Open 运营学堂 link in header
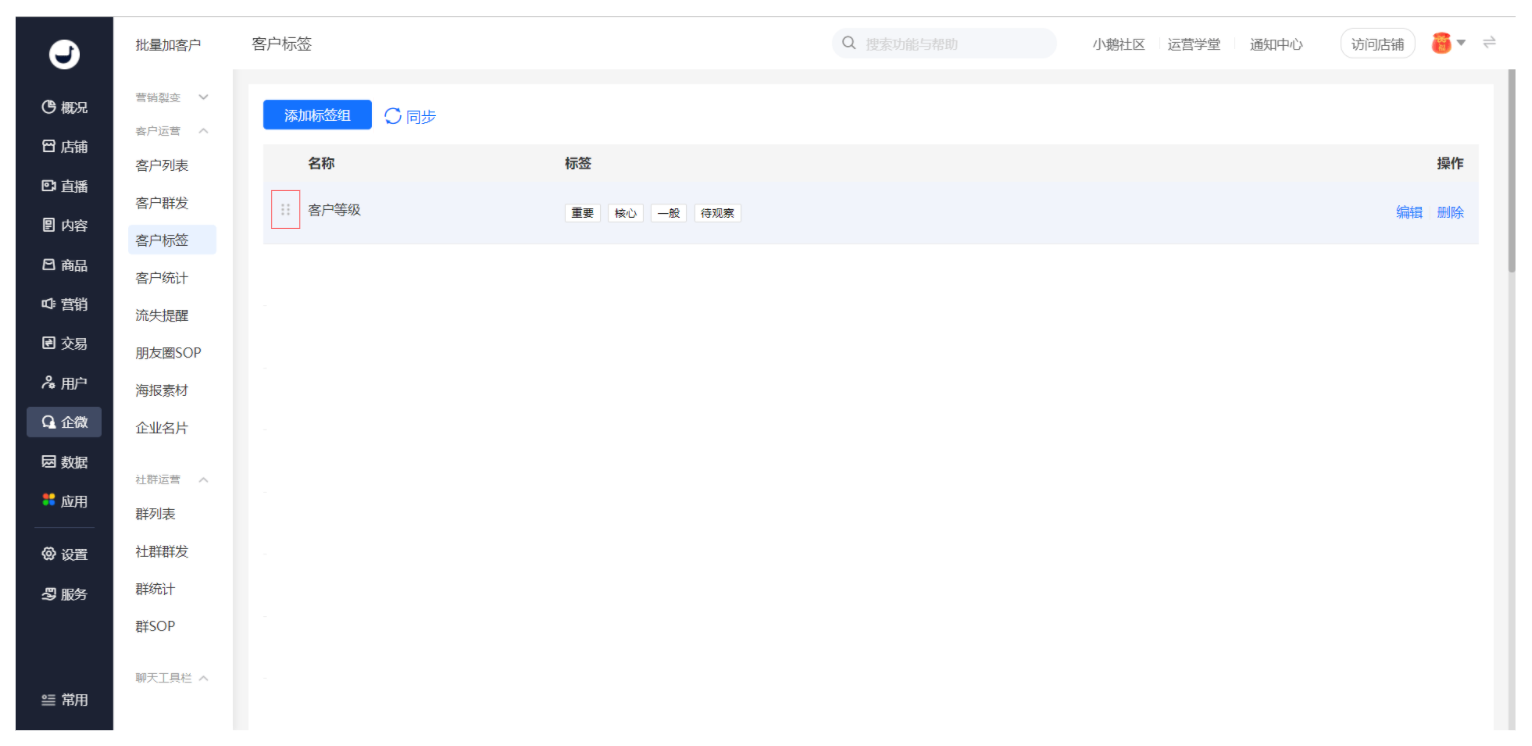Viewport: 1532px width, 746px height. point(1194,45)
